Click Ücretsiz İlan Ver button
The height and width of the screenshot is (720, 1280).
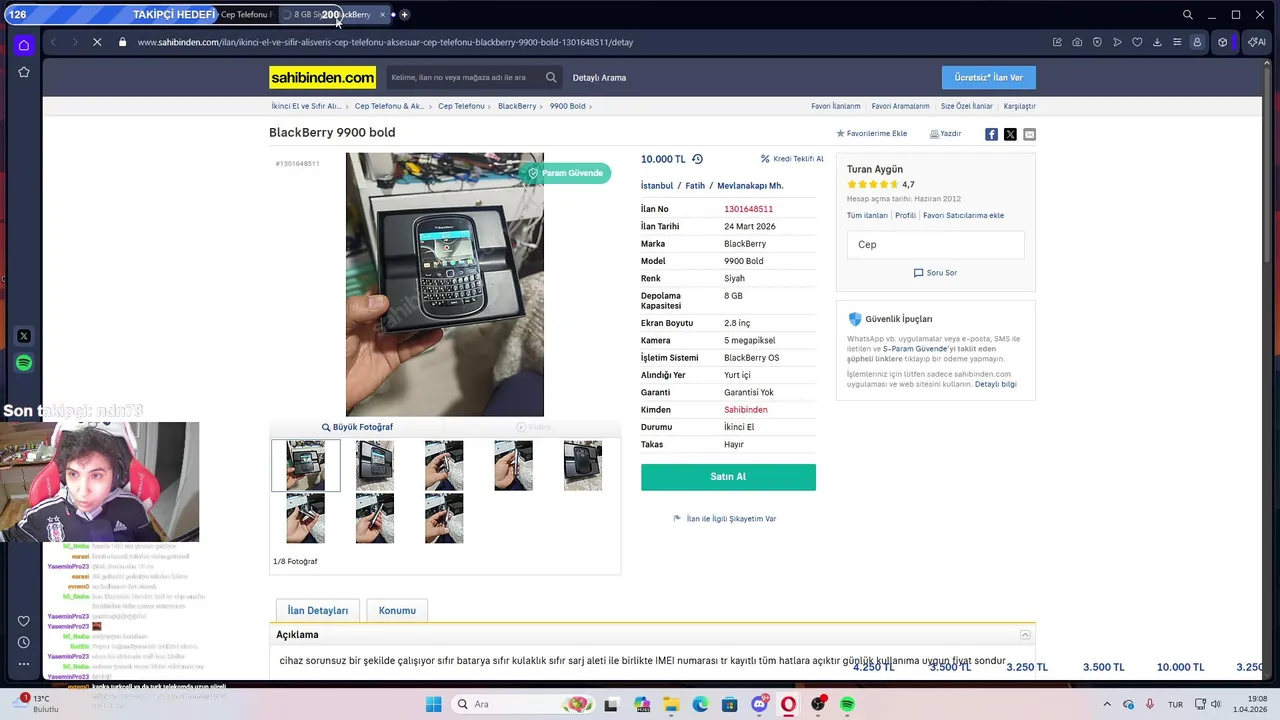(989, 77)
